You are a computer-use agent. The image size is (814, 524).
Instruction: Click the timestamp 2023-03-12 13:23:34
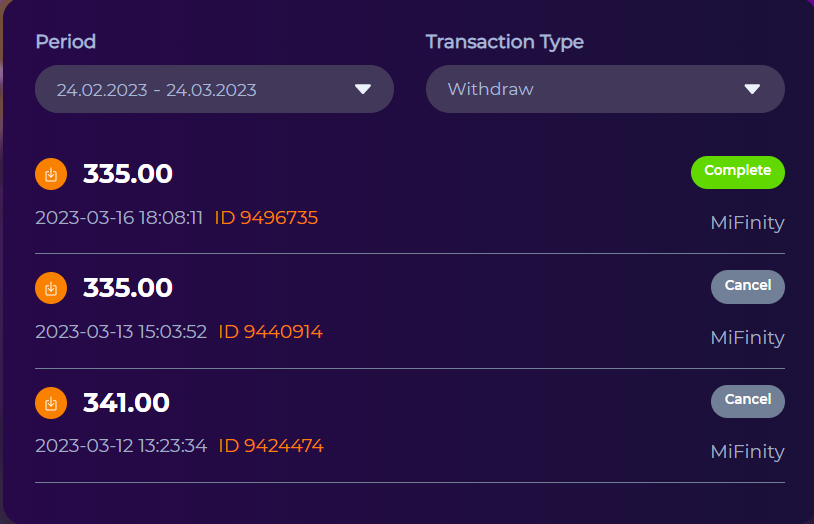pyautogui.click(x=121, y=445)
